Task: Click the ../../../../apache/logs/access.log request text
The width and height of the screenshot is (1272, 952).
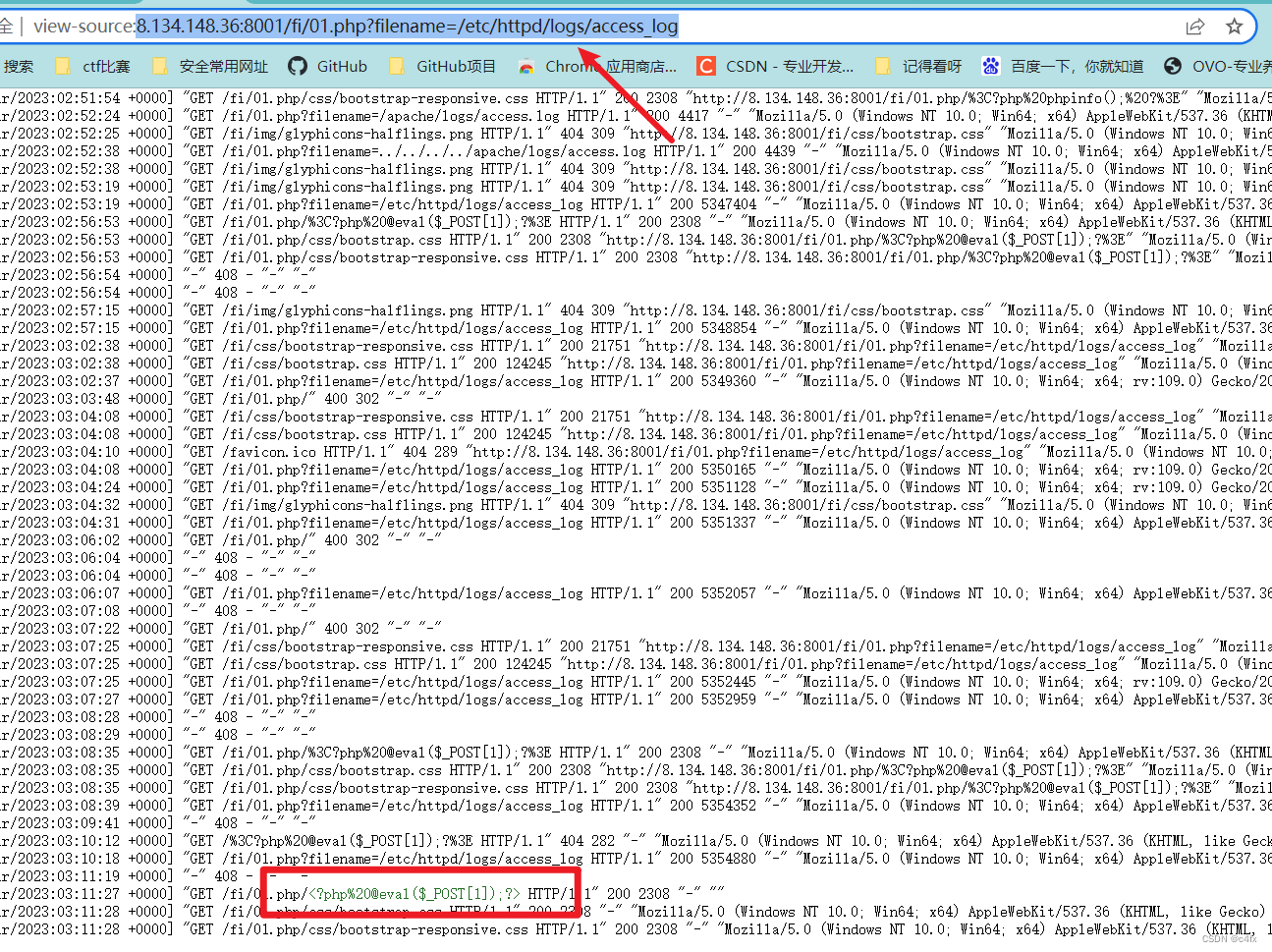Action: (x=512, y=151)
